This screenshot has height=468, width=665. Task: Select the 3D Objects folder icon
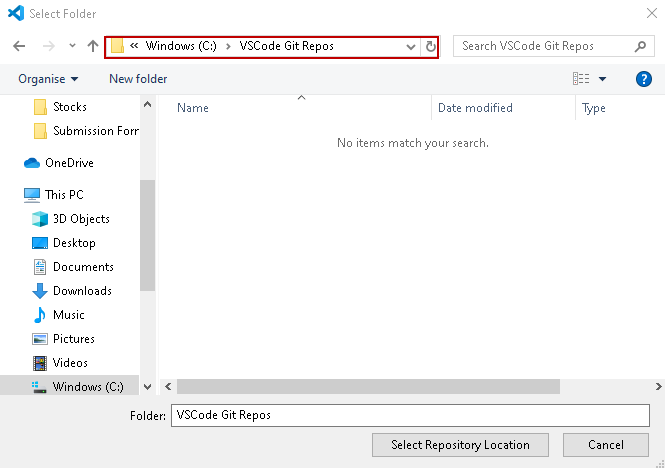[x=40, y=219]
